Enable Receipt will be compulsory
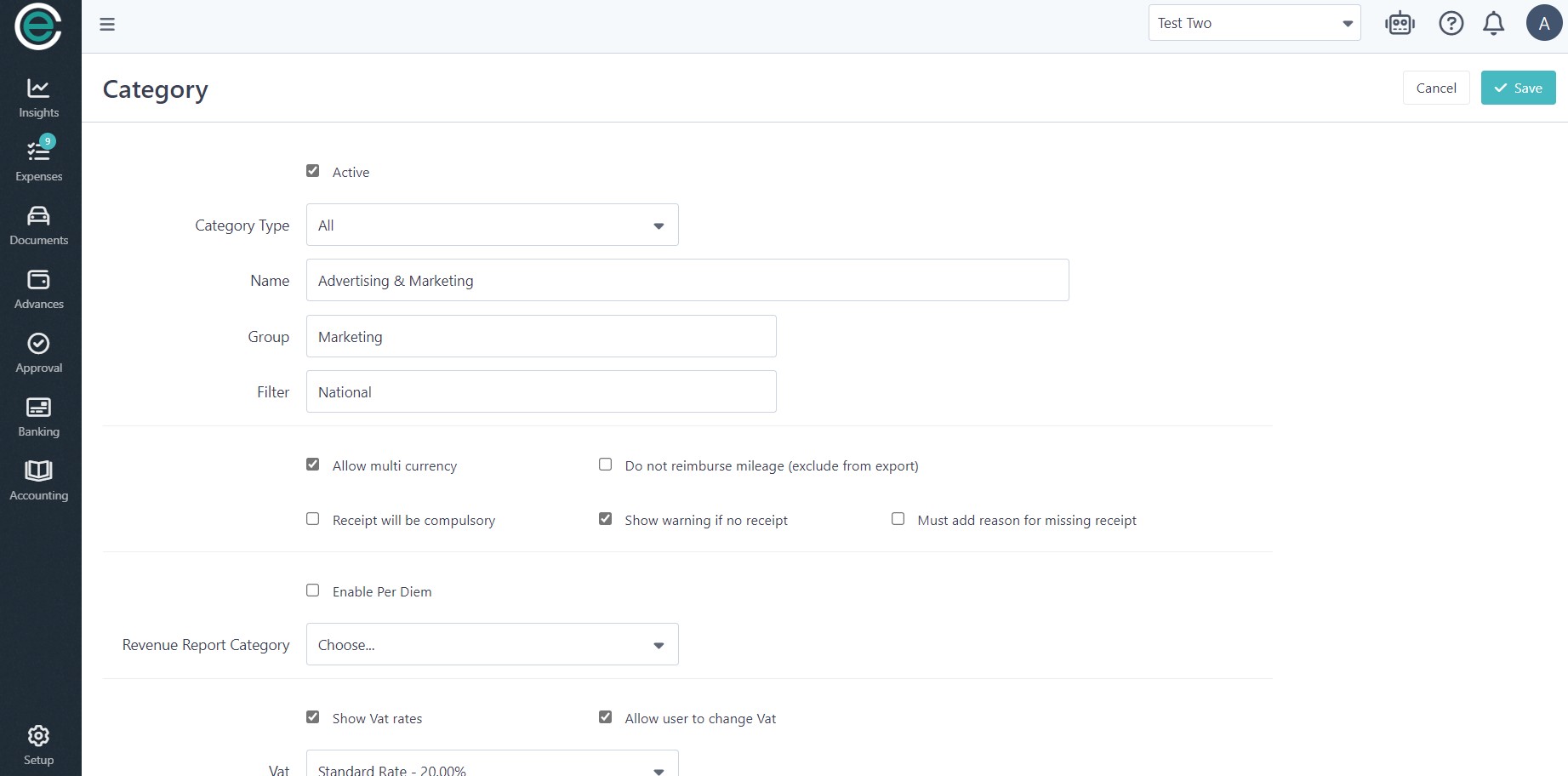1568x776 pixels. click(x=313, y=519)
